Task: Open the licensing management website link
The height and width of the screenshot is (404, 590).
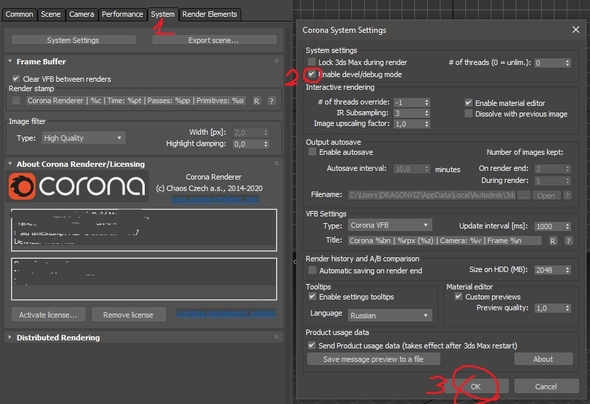Action: [225, 313]
